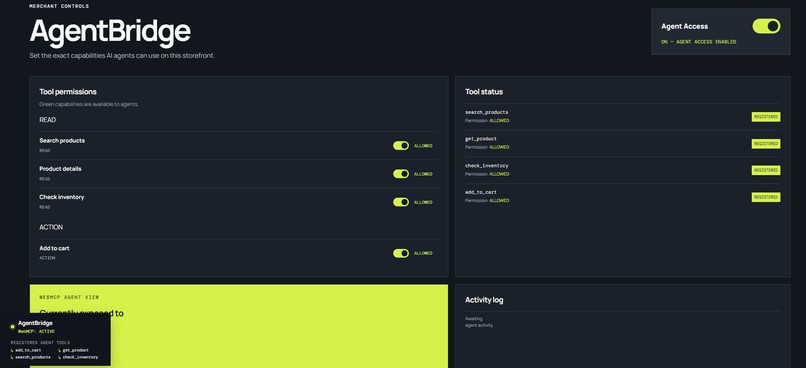Click the Activity log heading
Screen dimensions: 806x368
pyautogui.click(x=484, y=300)
